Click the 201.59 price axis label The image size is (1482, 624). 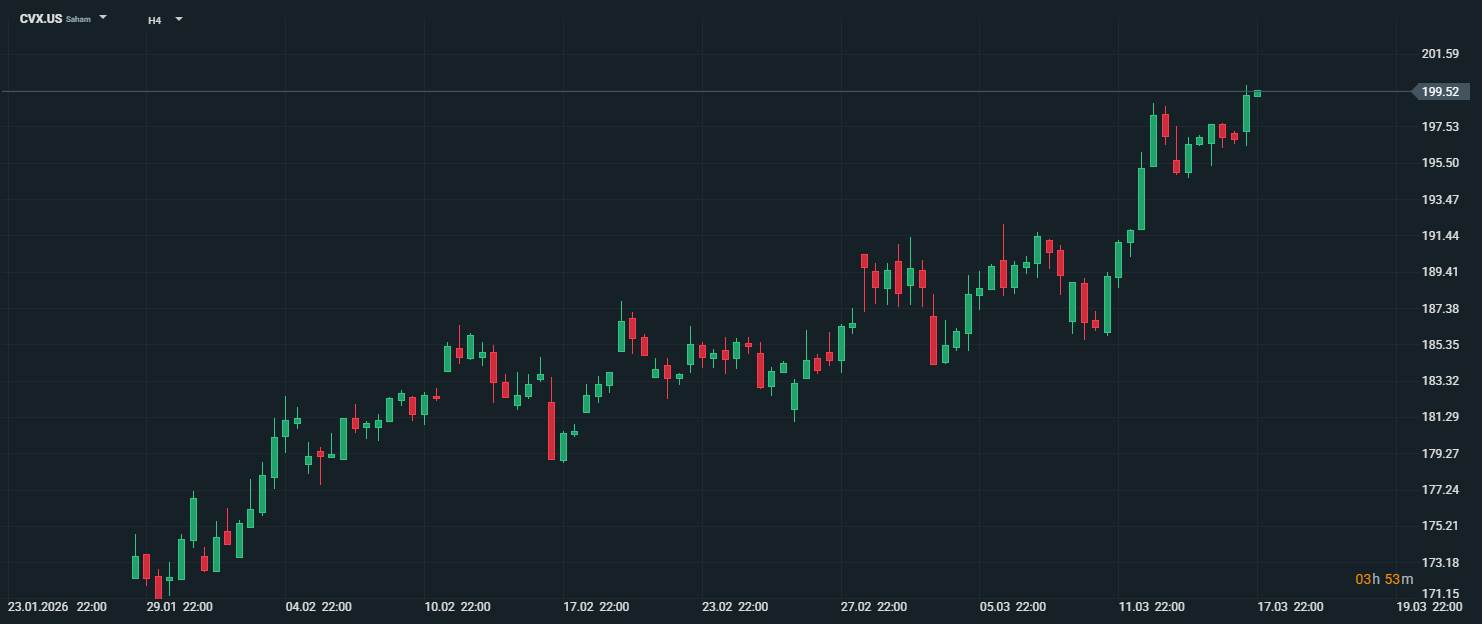1440,54
